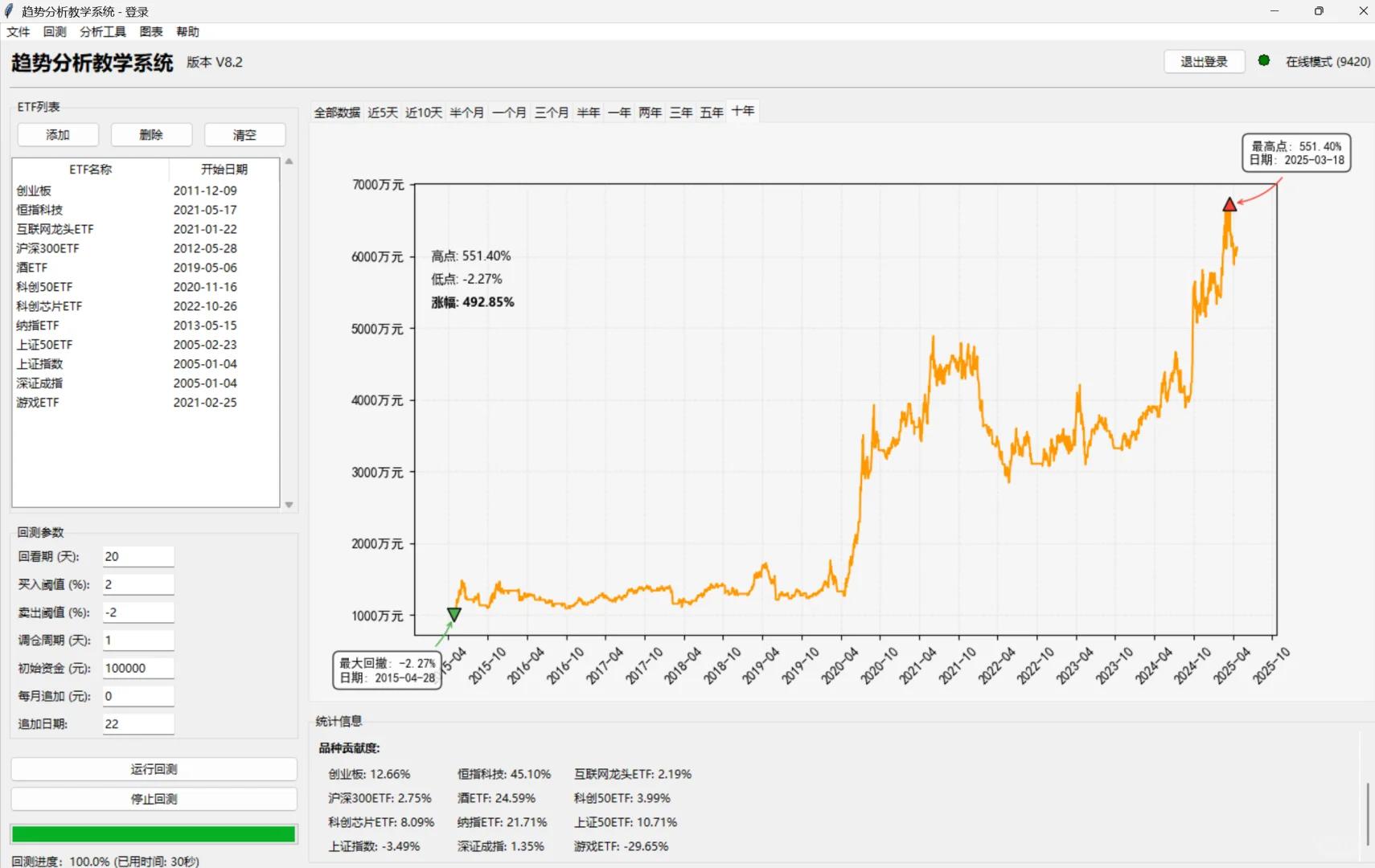1375x868 pixels.
Task: Click the 涨幅: 492.85% text on chart
Action: pos(473,302)
